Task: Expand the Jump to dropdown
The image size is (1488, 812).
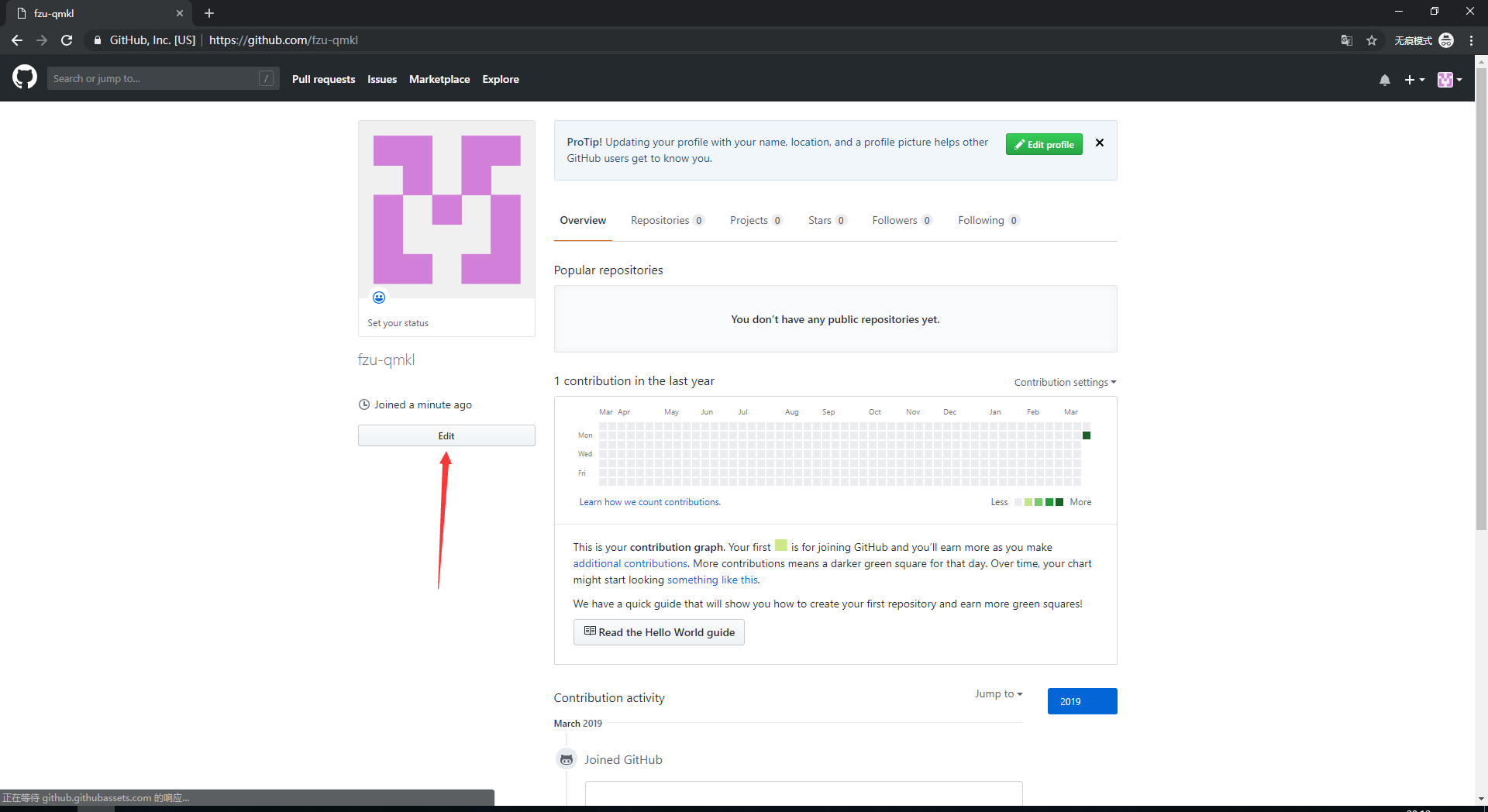Action: coord(998,693)
